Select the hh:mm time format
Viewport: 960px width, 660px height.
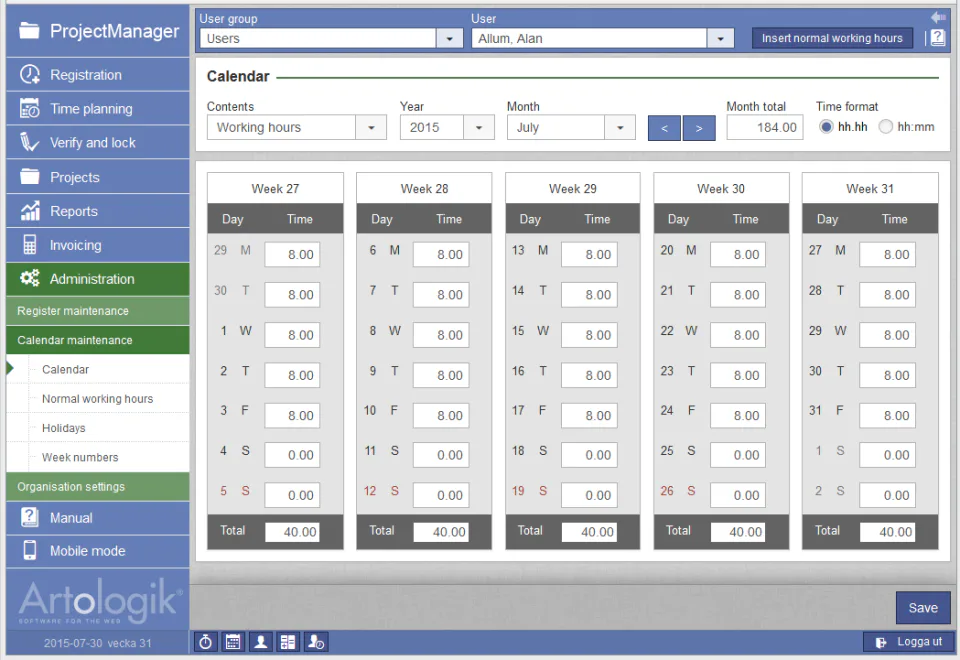click(885, 127)
